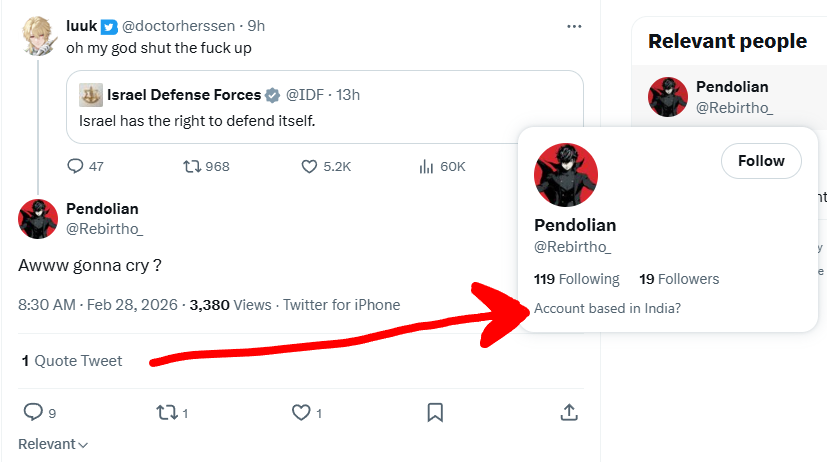Click the 968 retweets icon

point(192,166)
